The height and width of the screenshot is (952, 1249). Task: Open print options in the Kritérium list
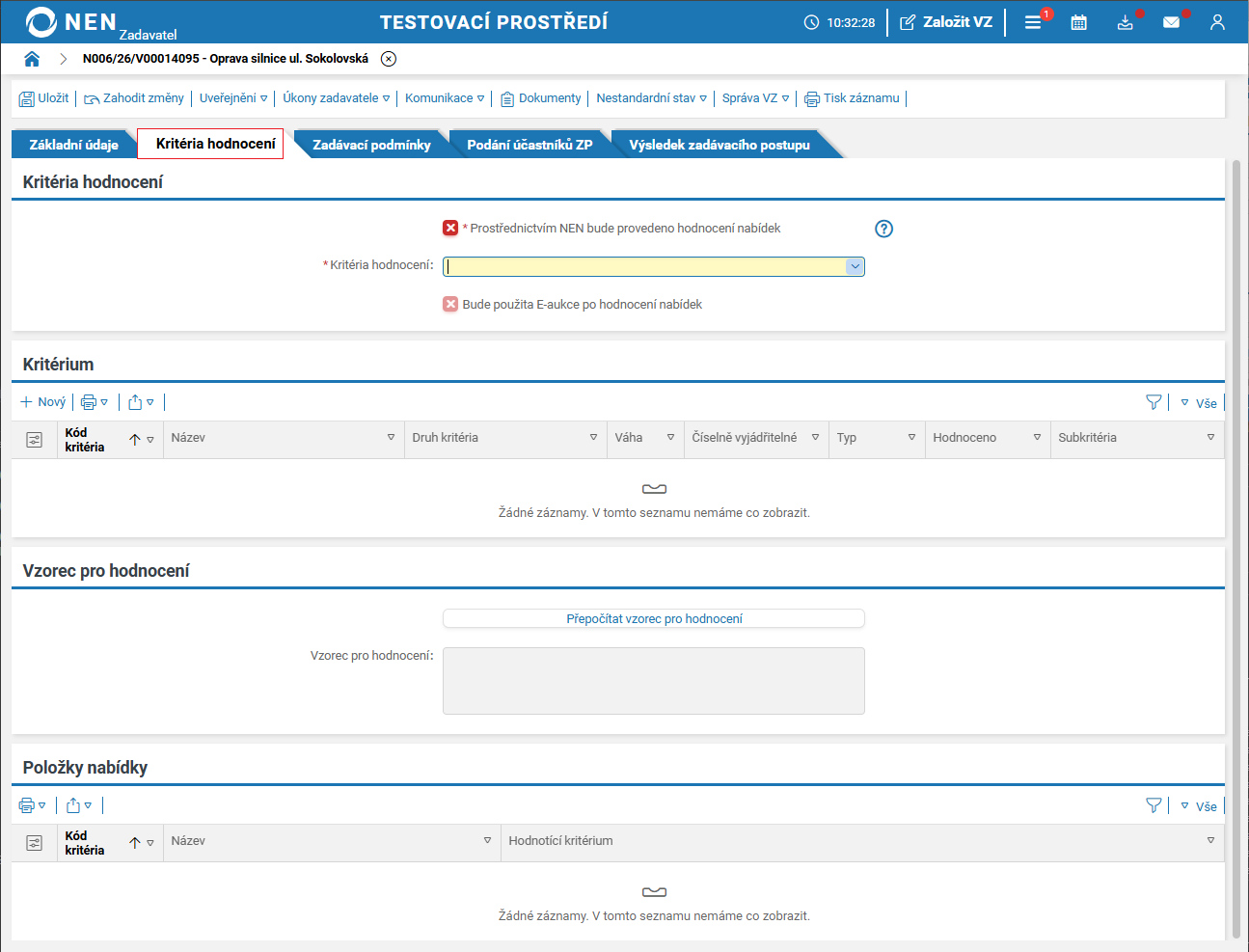[95, 402]
